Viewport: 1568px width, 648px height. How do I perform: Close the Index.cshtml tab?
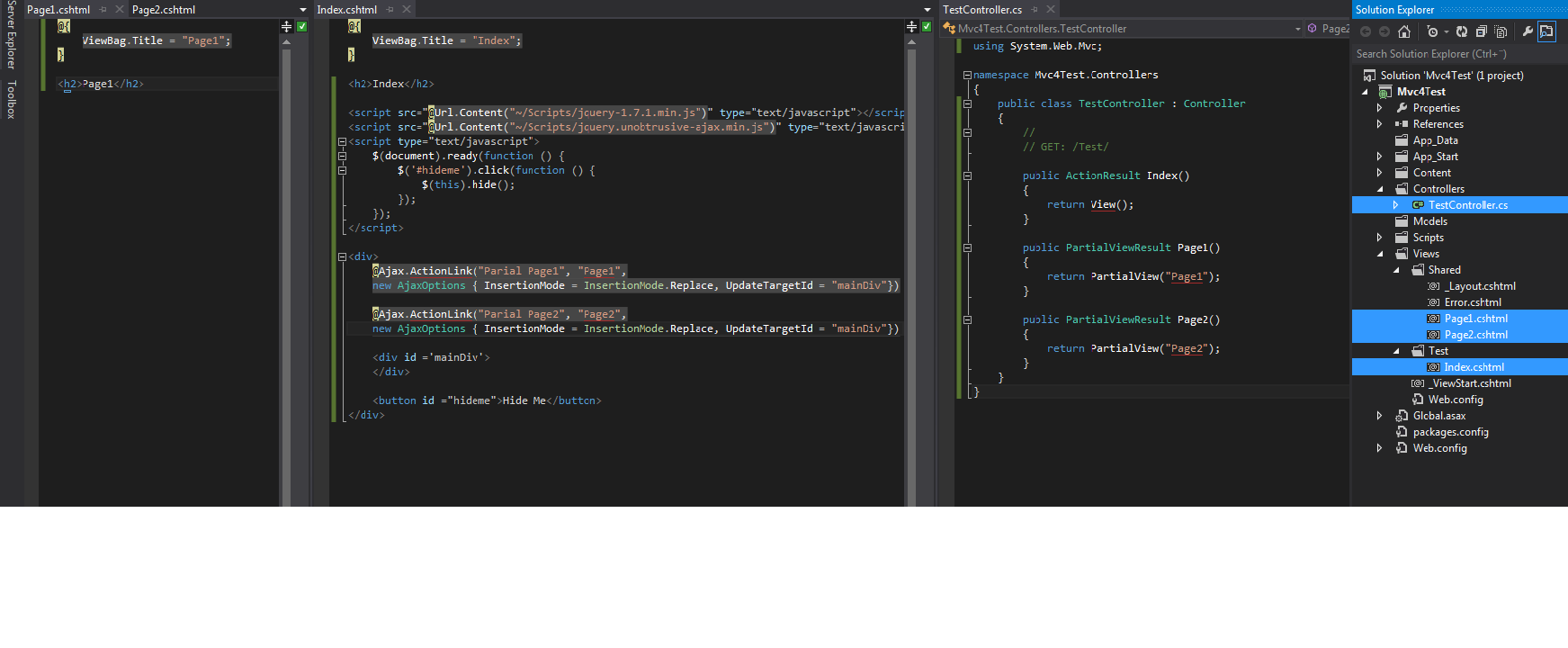(407, 10)
